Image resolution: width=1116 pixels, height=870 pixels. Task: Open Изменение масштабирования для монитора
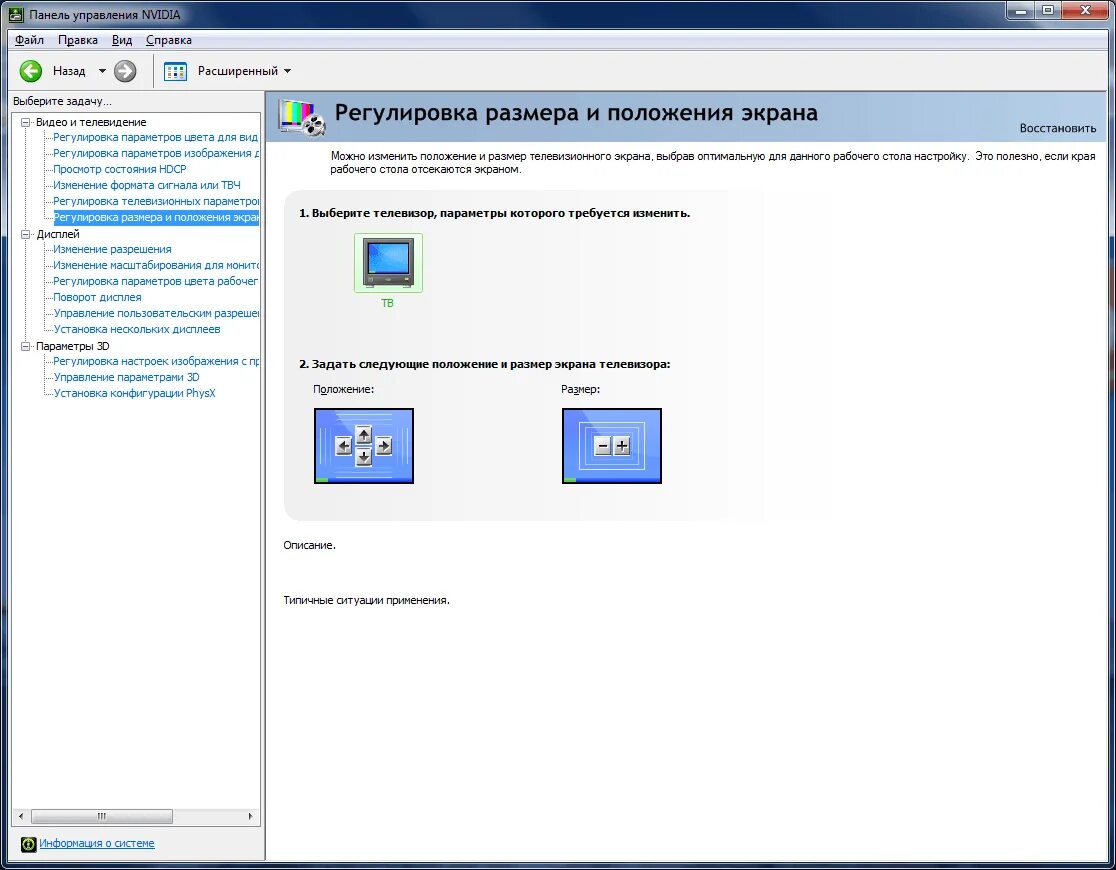click(155, 265)
